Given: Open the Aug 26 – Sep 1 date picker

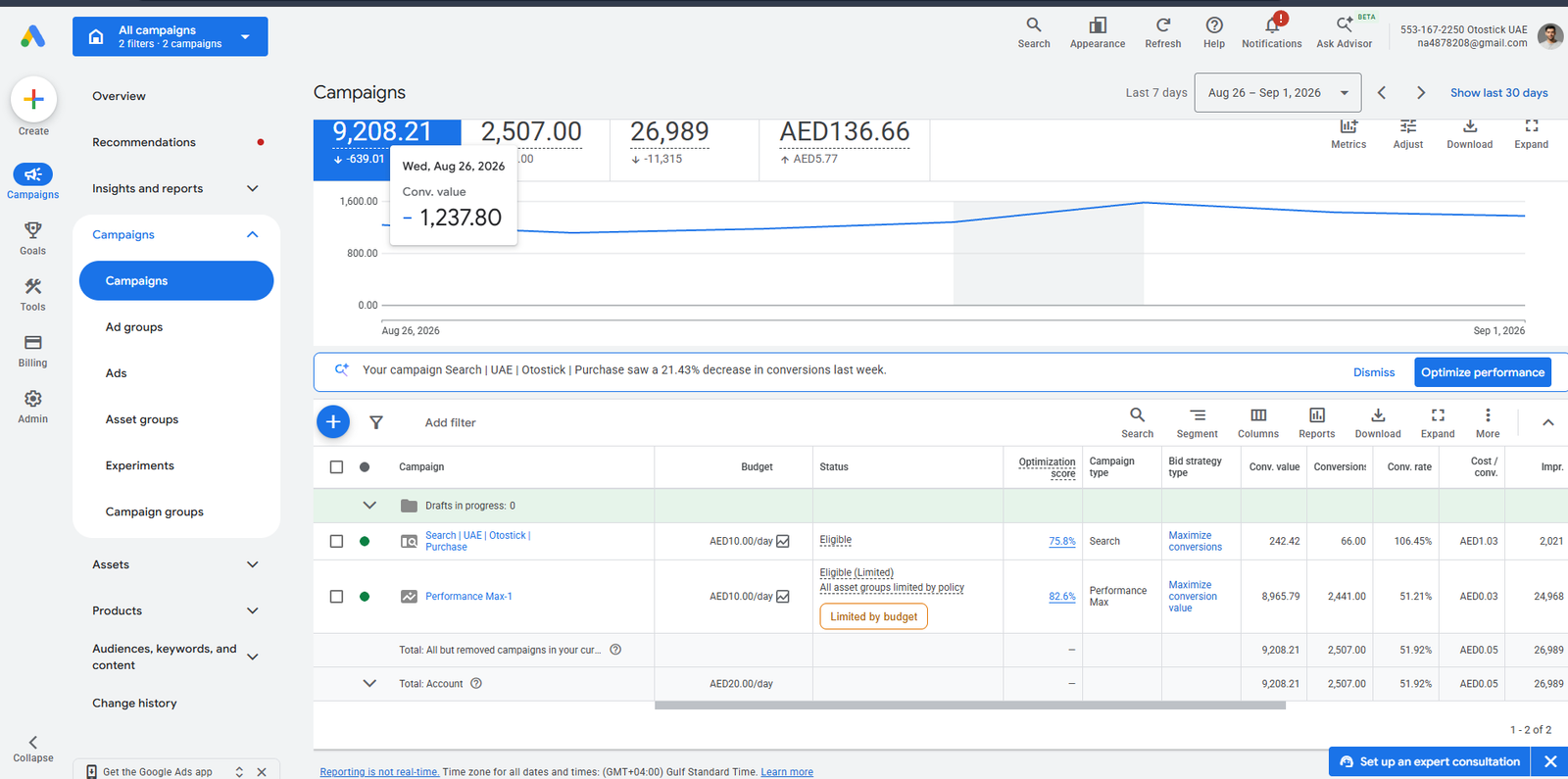Looking at the screenshot, I should point(1277,93).
